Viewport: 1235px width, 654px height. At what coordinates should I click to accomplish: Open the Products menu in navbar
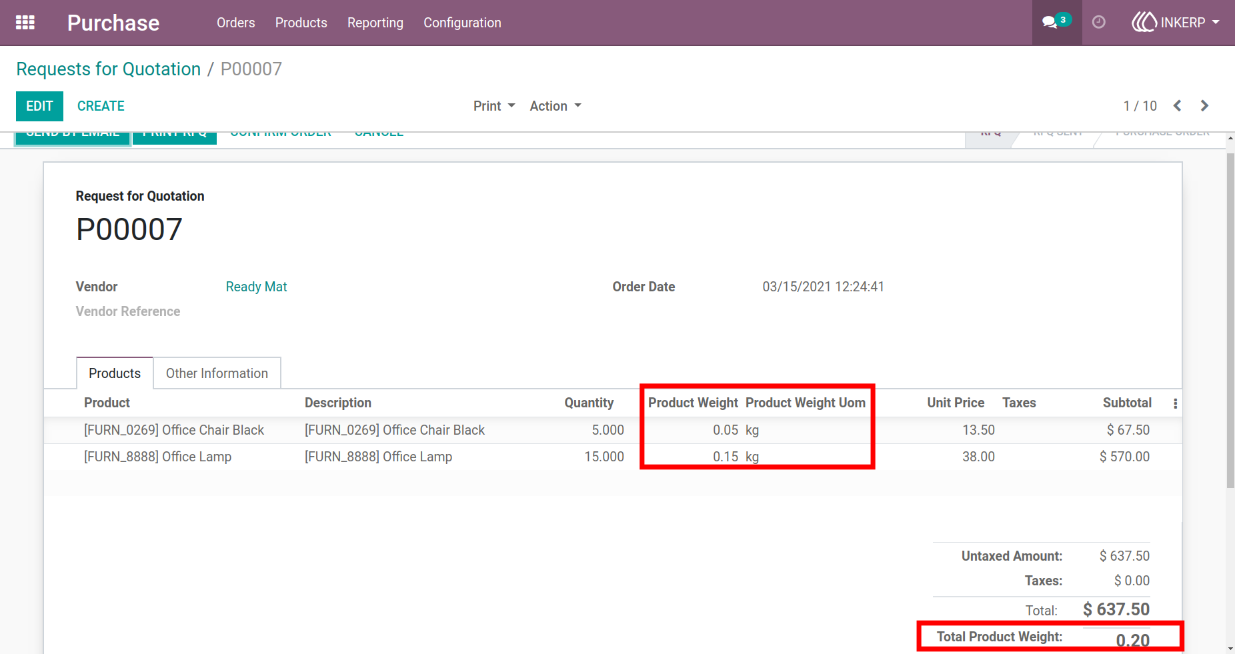(x=301, y=22)
